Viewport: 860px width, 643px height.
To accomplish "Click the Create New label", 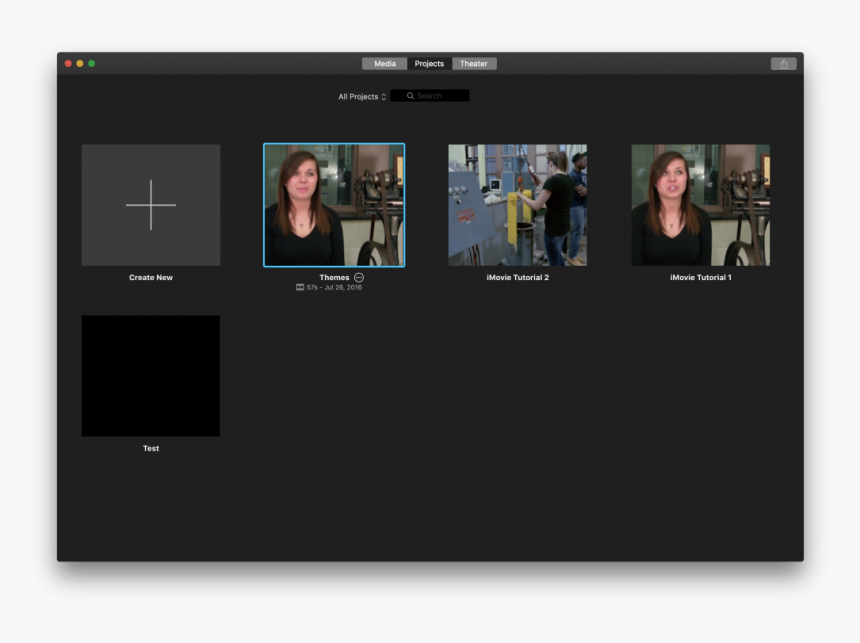I will tap(150, 277).
